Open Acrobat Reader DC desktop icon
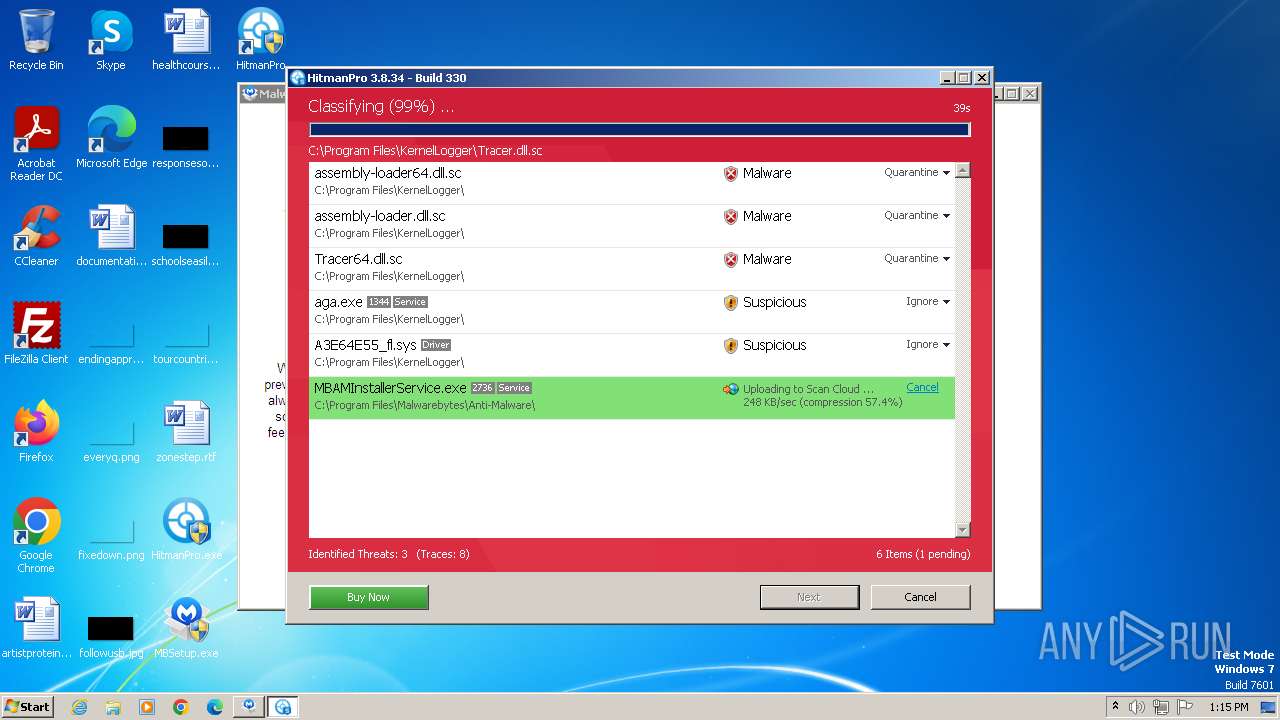This screenshot has height=720, width=1280. pyautogui.click(x=36, y=144)
